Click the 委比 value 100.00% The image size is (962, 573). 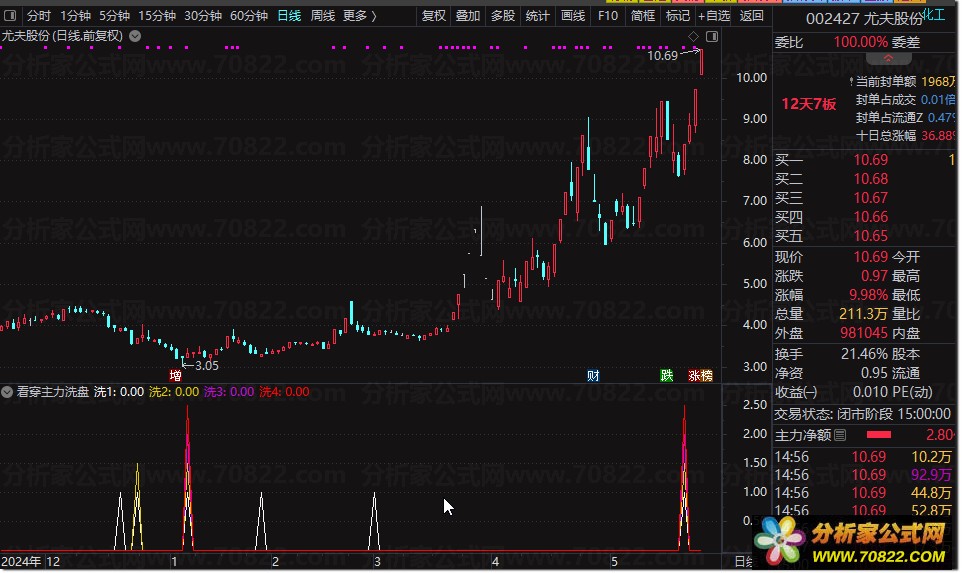pyautogui.click(x=860, y=42)
